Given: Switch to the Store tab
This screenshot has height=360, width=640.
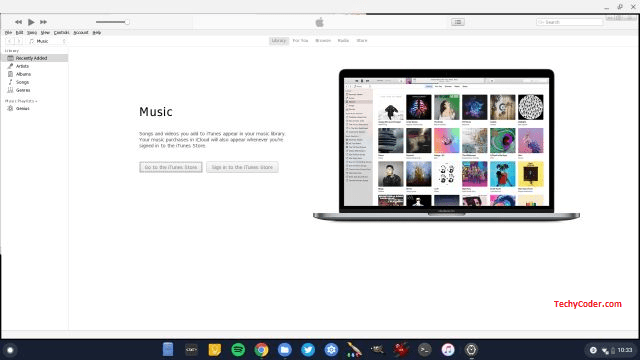Looking at the screenshot, I should (x=362, y=41).
